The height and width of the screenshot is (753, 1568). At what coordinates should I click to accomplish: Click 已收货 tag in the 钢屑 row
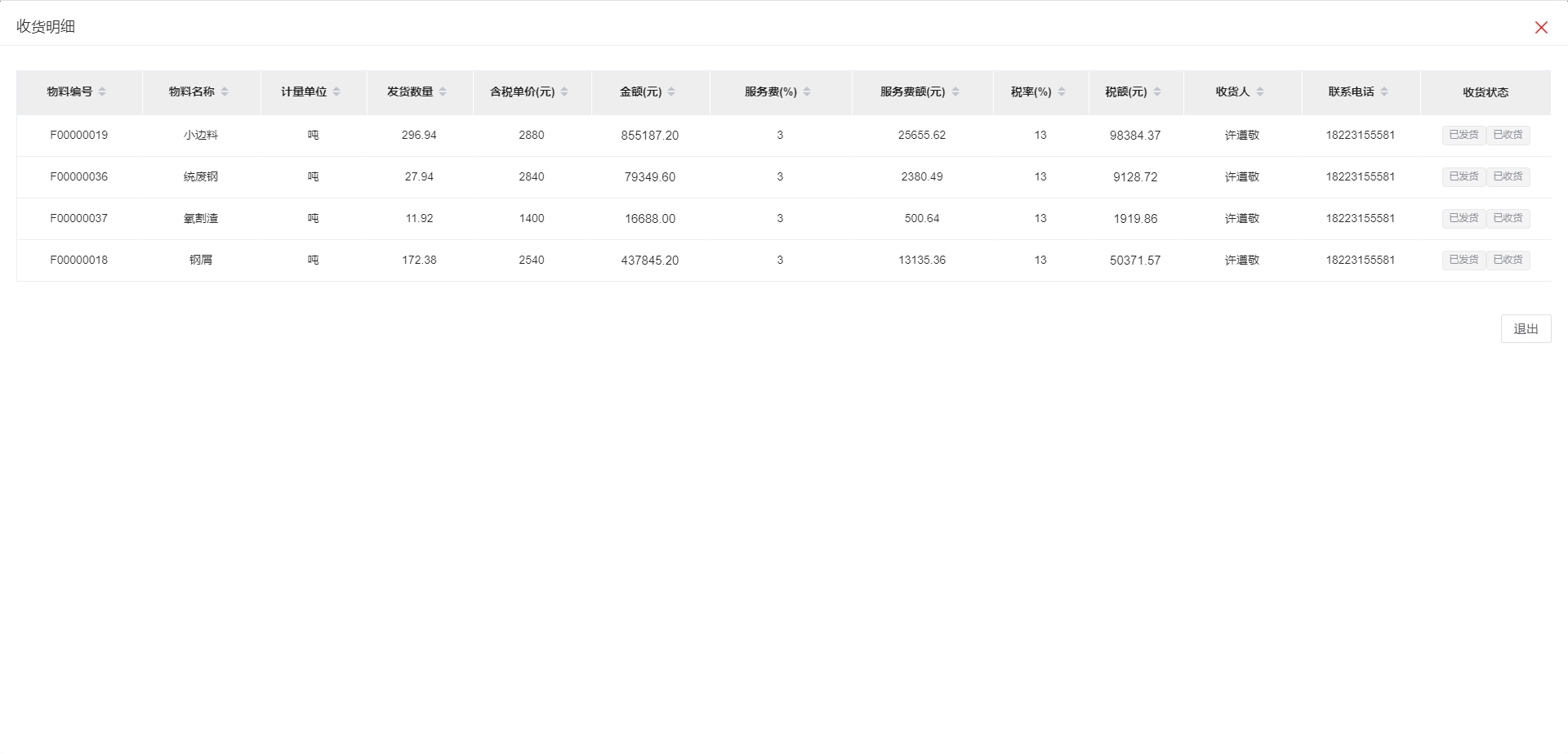(x=1508, y=261)
